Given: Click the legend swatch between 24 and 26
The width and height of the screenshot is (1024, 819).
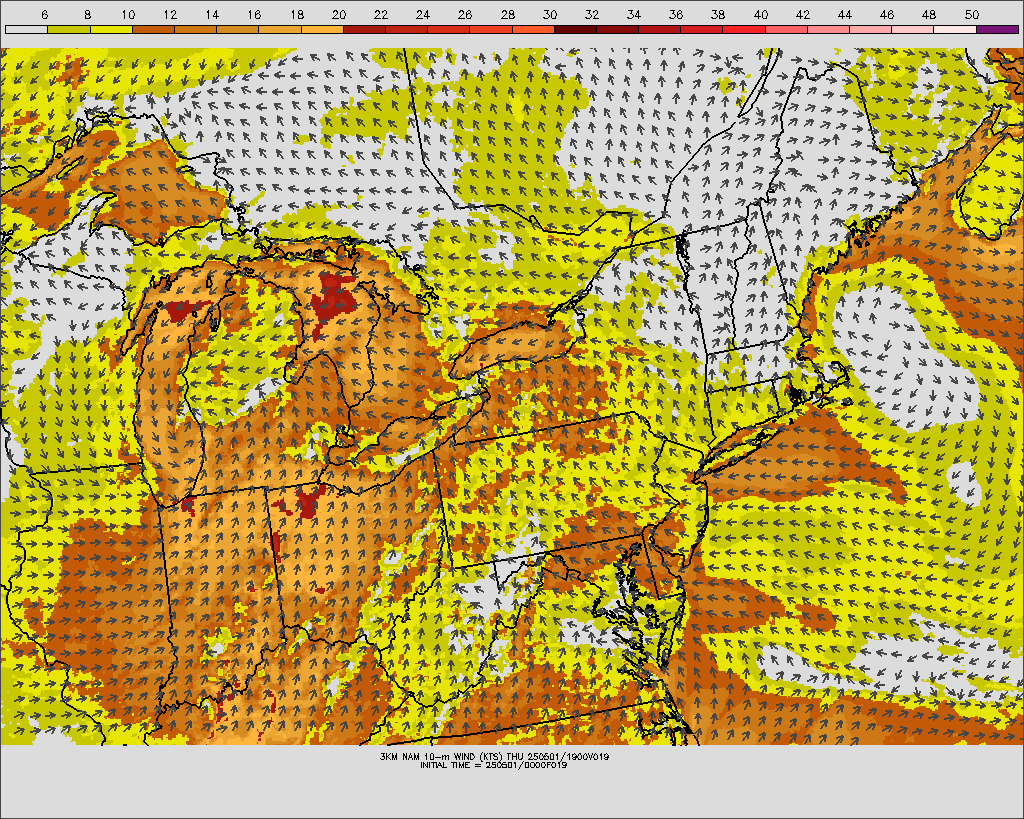Looking at the screenshot, I should point(449,29).
